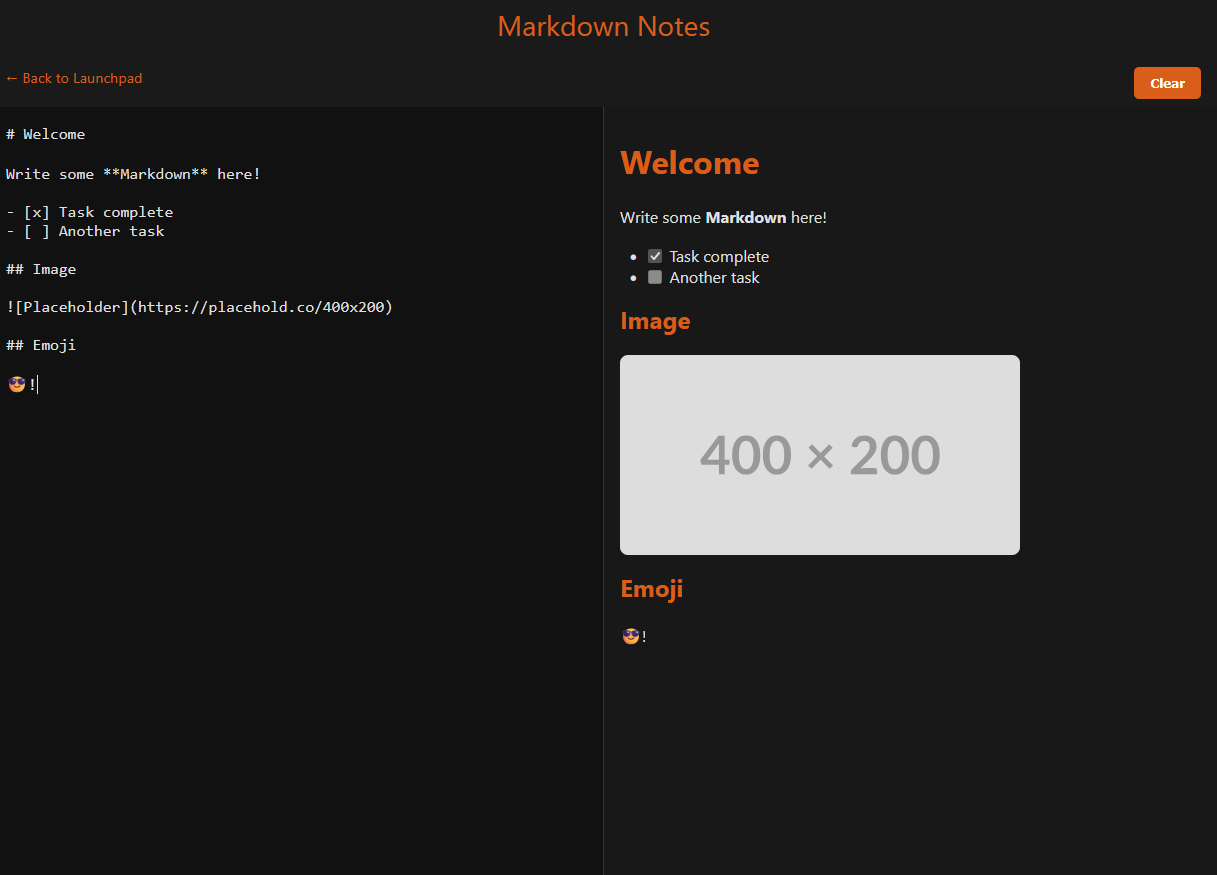The width and height of the screenshot is (1217, 875).
Task: Click the Welcome heading in preview
Action: pyautogui.click(x=690, y=162)
